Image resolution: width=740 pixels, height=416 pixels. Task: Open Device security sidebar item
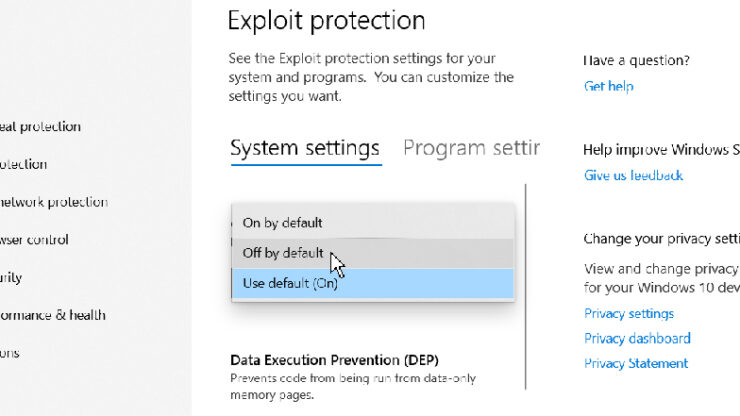(x=12, y=278)
